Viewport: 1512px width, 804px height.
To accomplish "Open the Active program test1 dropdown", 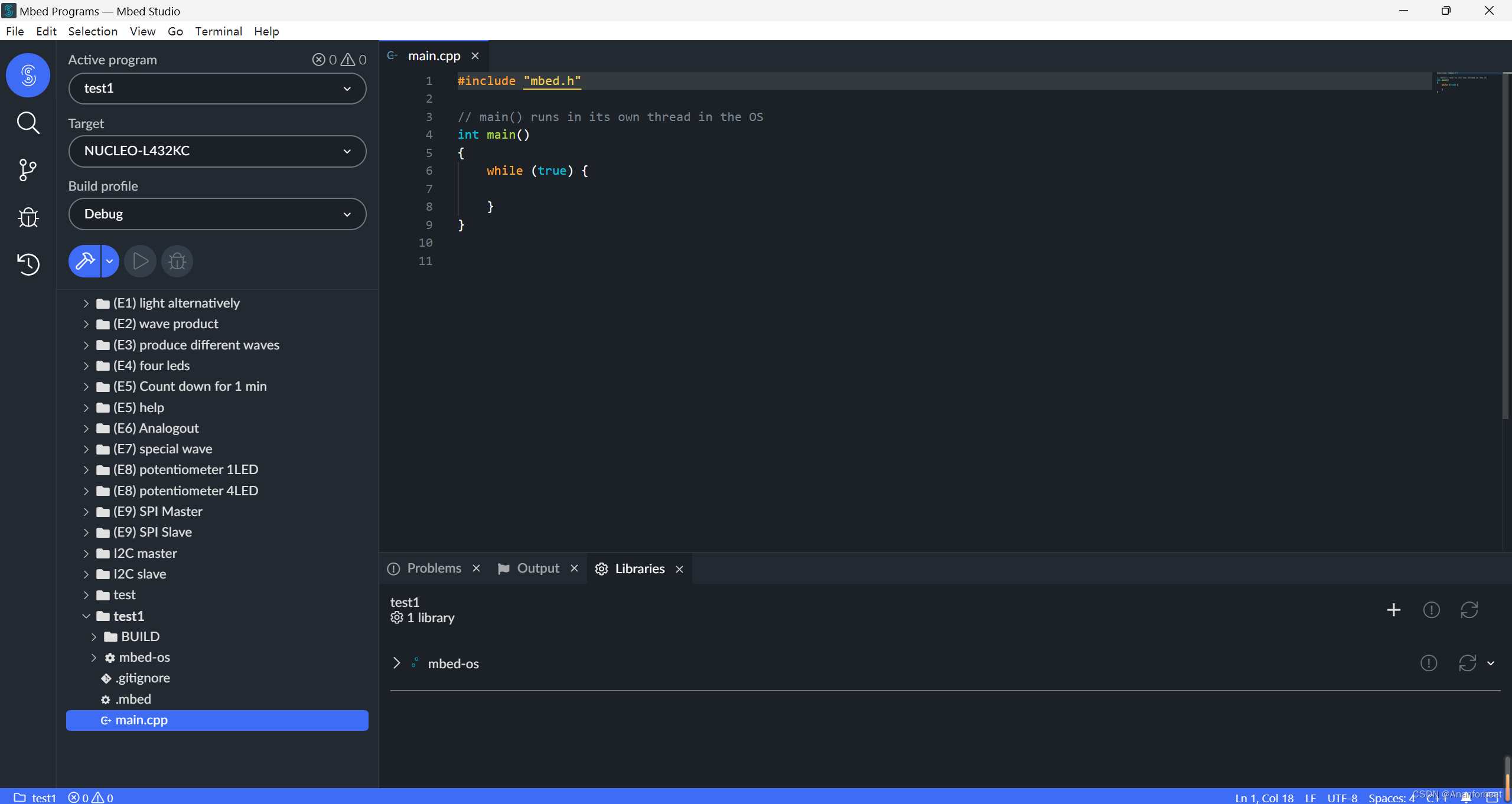I will (217, 89).
